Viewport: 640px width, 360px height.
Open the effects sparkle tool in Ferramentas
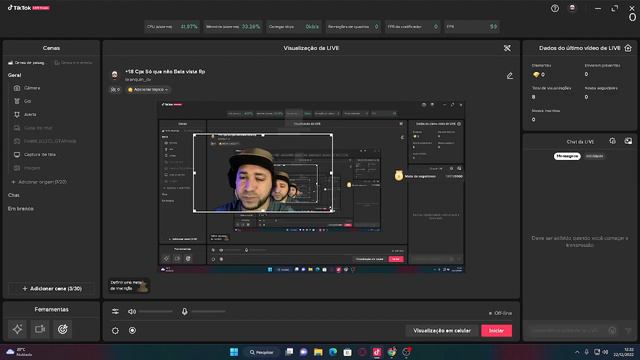coord(17,329)
